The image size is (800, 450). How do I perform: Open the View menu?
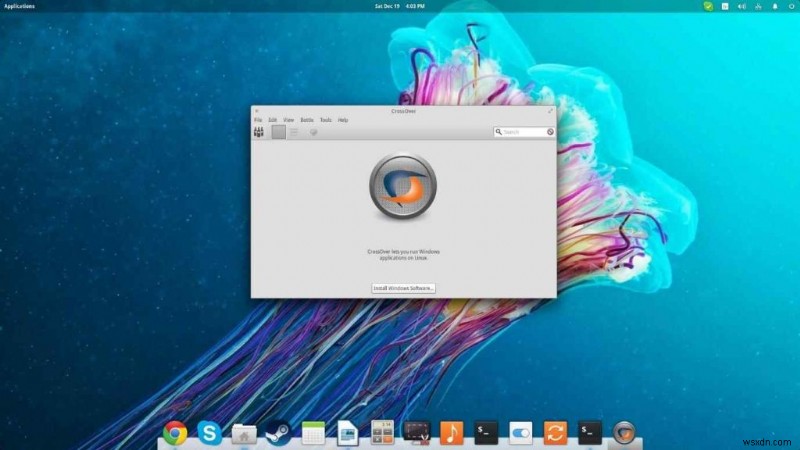point(288,120)
